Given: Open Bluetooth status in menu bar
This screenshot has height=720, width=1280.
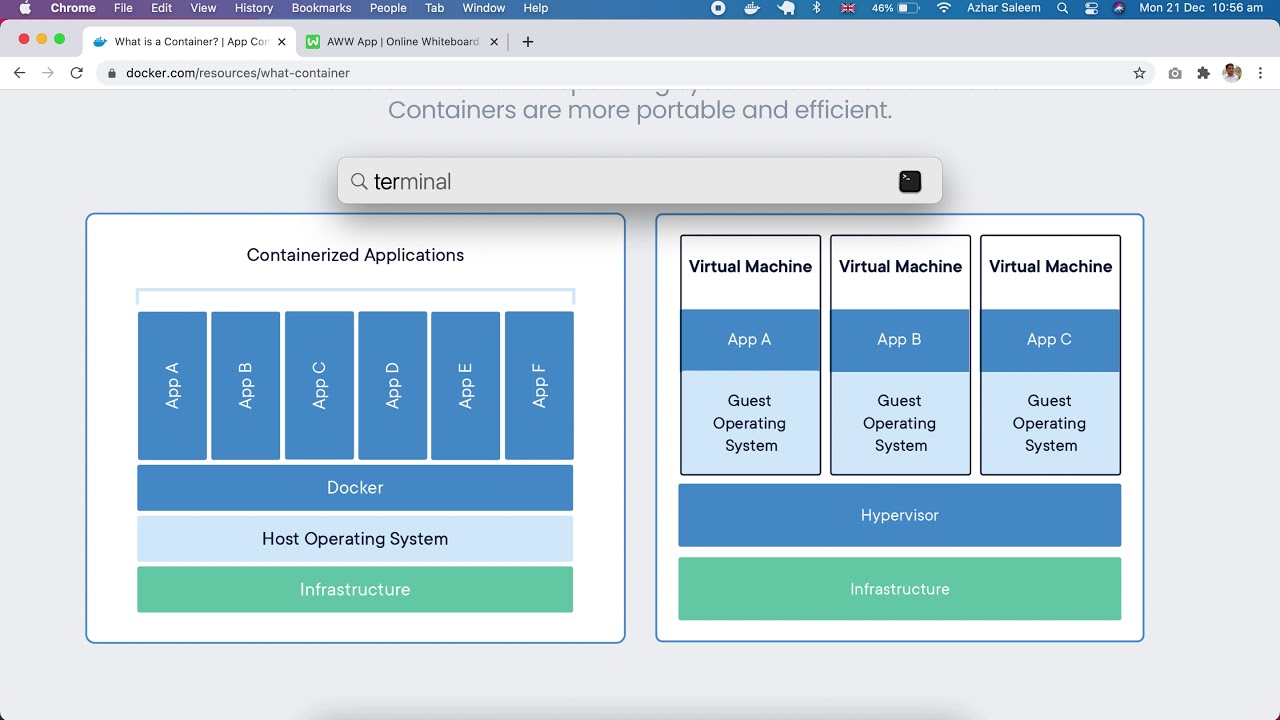Looking at the screenshot, I should coord(816,8).
